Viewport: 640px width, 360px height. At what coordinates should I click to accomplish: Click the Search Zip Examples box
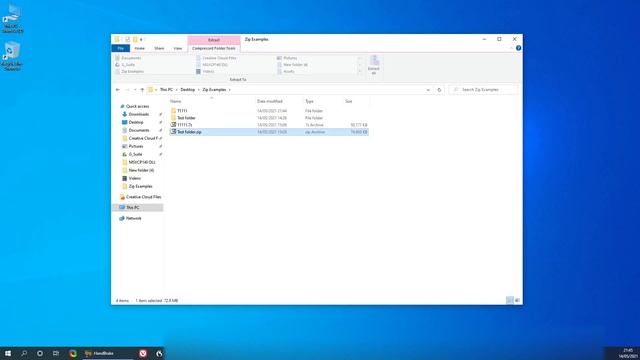pos(484,89)
